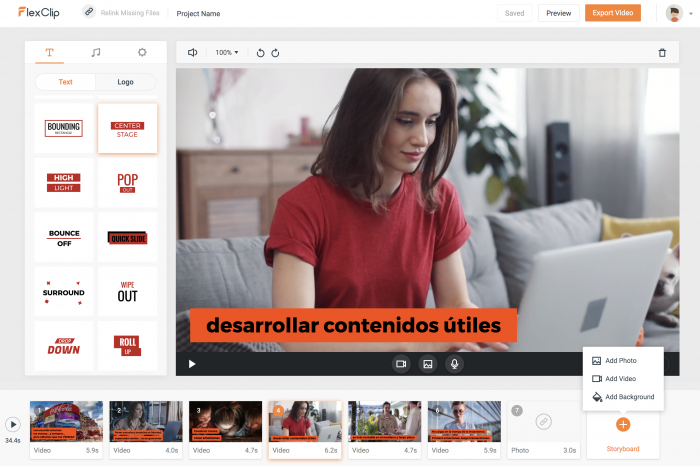Click the 3.0s duration of Photo clip
The height and width of the screenshot is (466, 700).
[x=570, y=451]
